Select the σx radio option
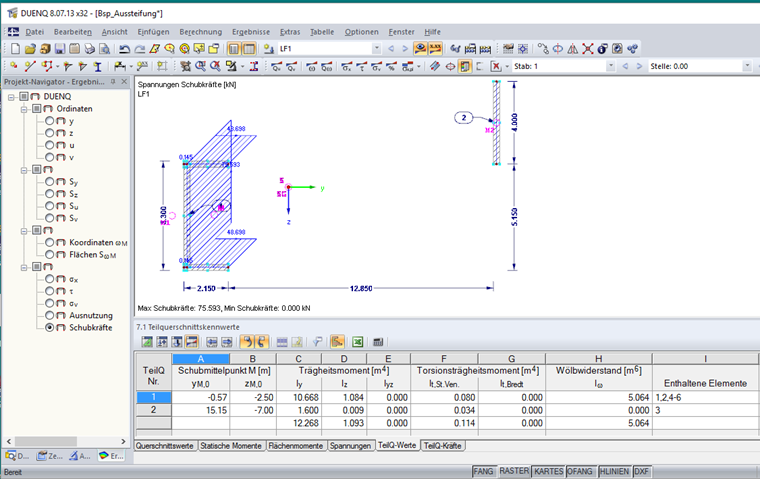The width and height of the screenshot is (760, 479). click(49, 279)
